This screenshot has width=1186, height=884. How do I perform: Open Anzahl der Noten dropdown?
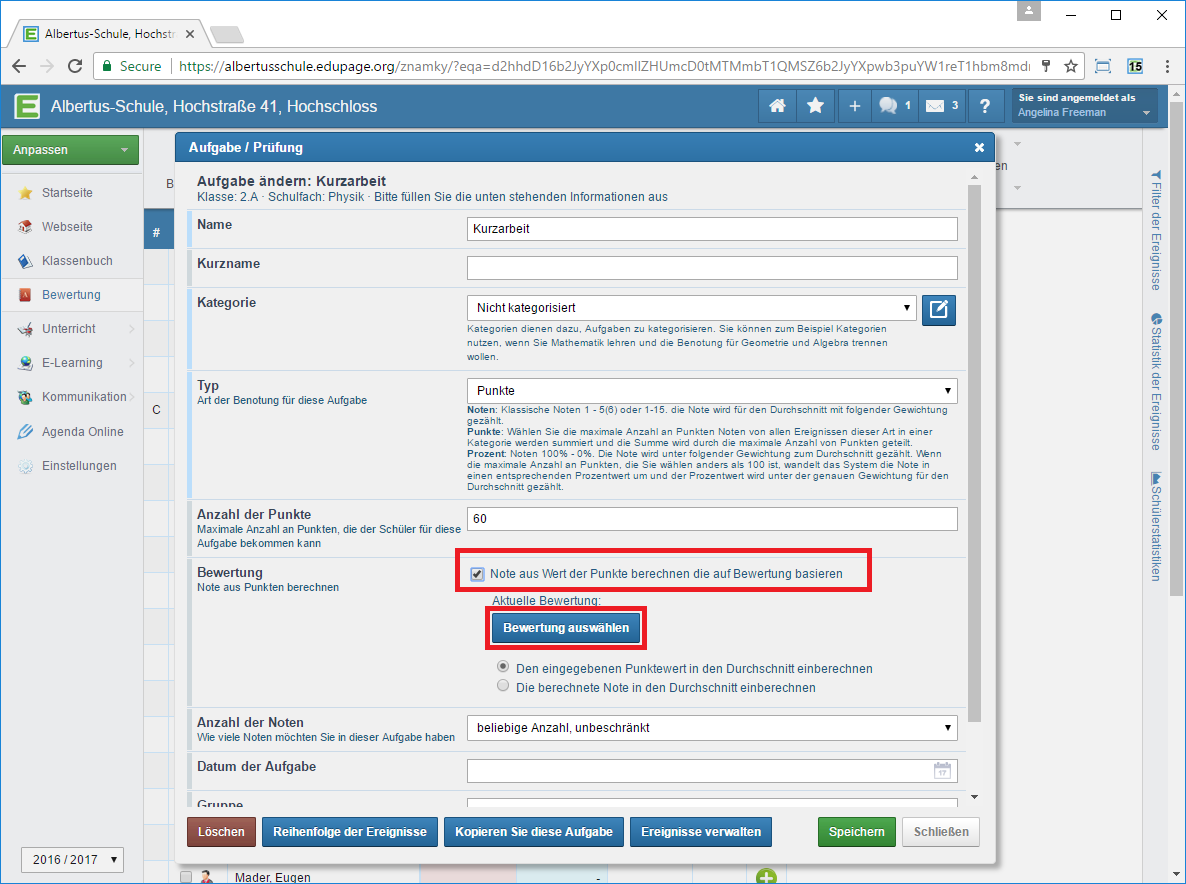[712, 727]
